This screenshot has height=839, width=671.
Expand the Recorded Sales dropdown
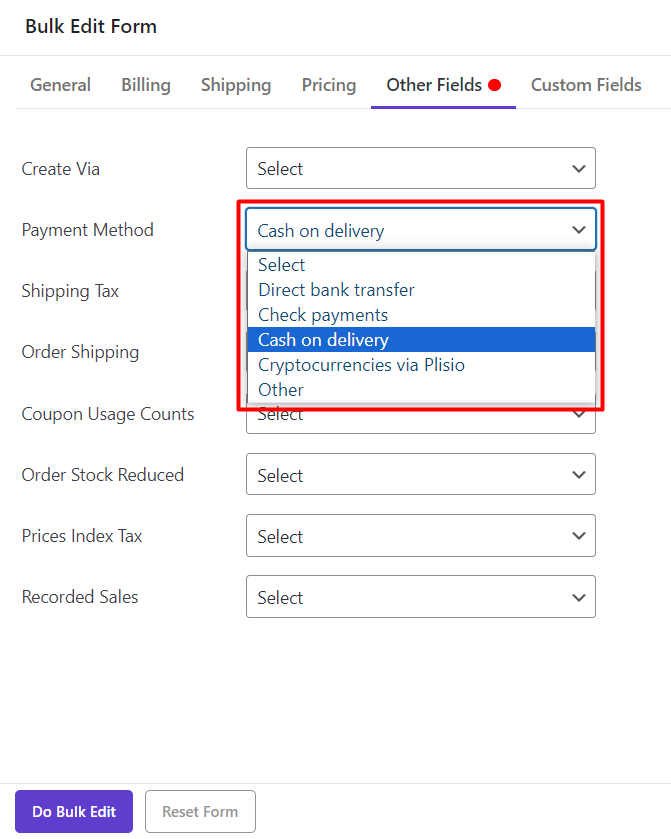click(420, 597)
